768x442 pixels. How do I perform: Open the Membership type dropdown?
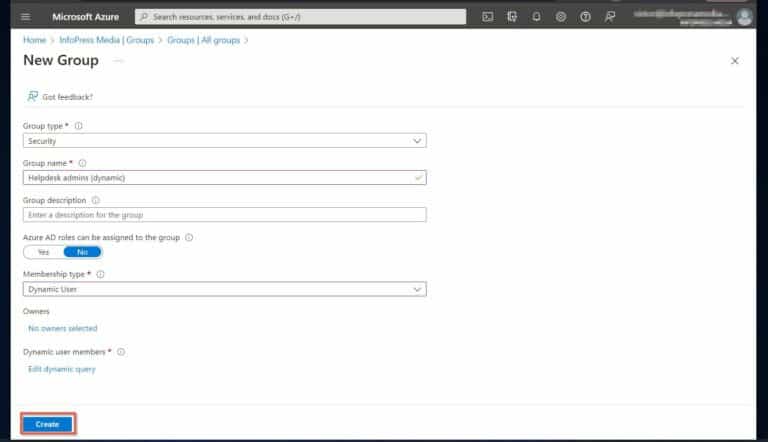224,289
